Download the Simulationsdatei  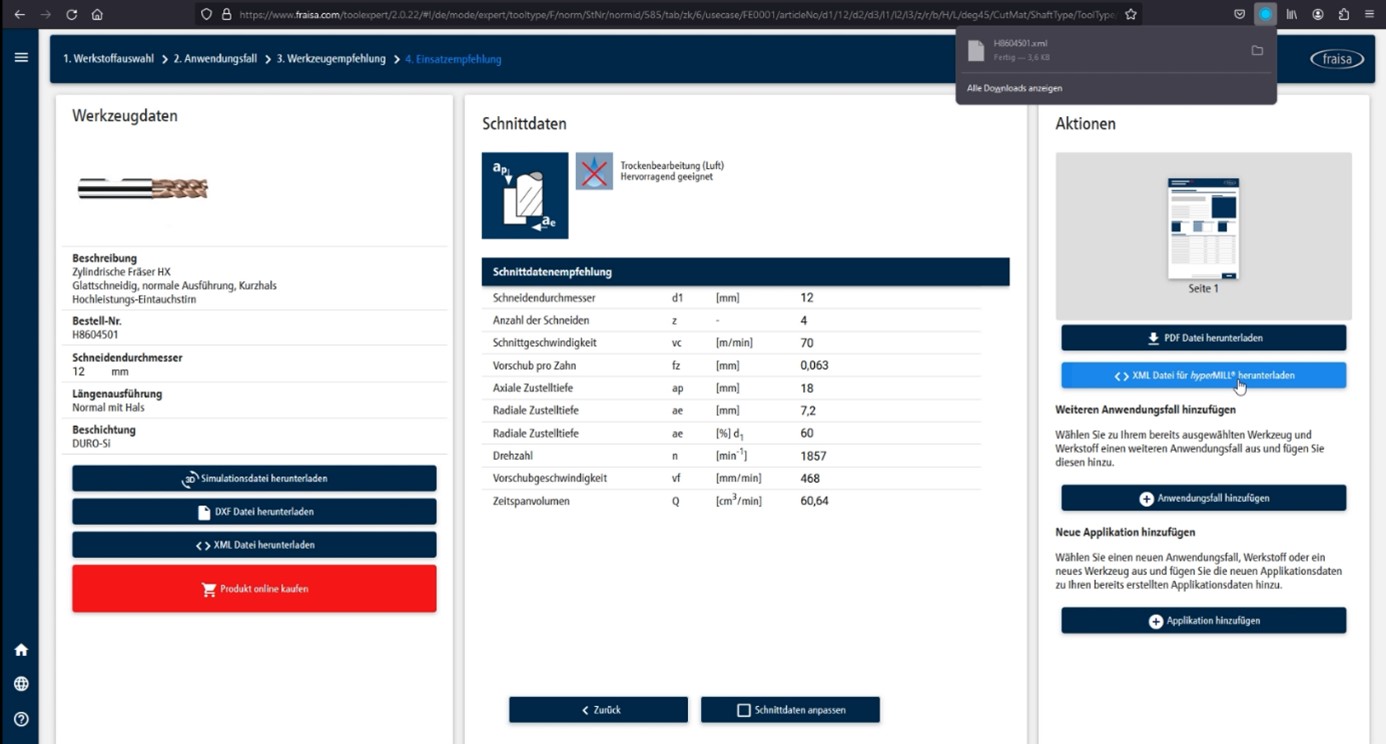[254, 479]
